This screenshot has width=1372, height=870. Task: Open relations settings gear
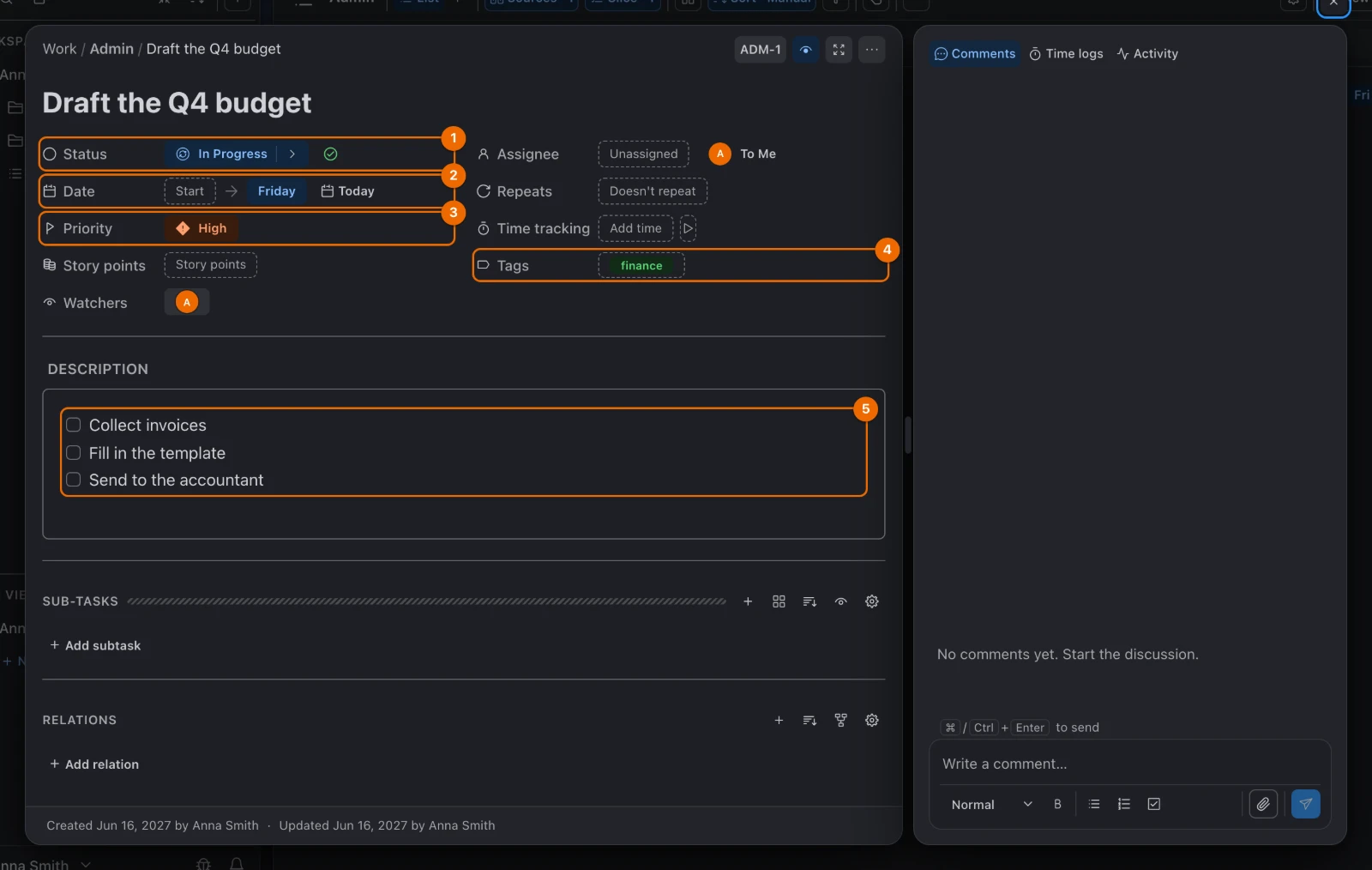tap(872, 720)
